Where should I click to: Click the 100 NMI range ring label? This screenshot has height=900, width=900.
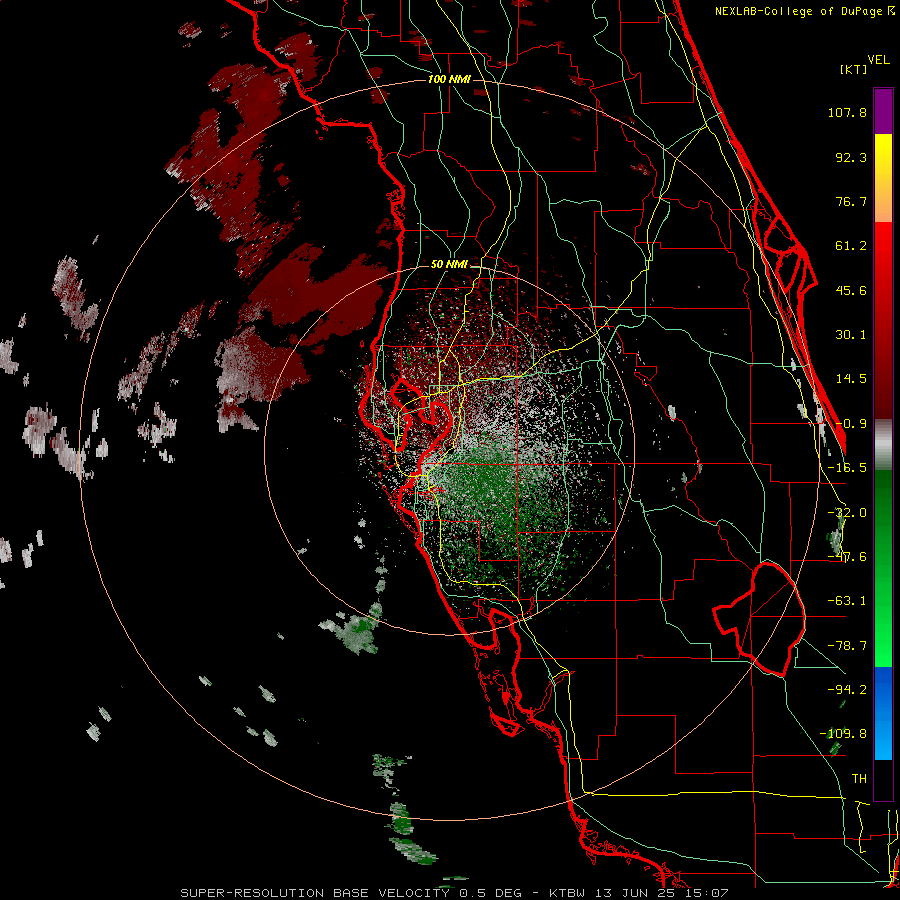[449, 79]
